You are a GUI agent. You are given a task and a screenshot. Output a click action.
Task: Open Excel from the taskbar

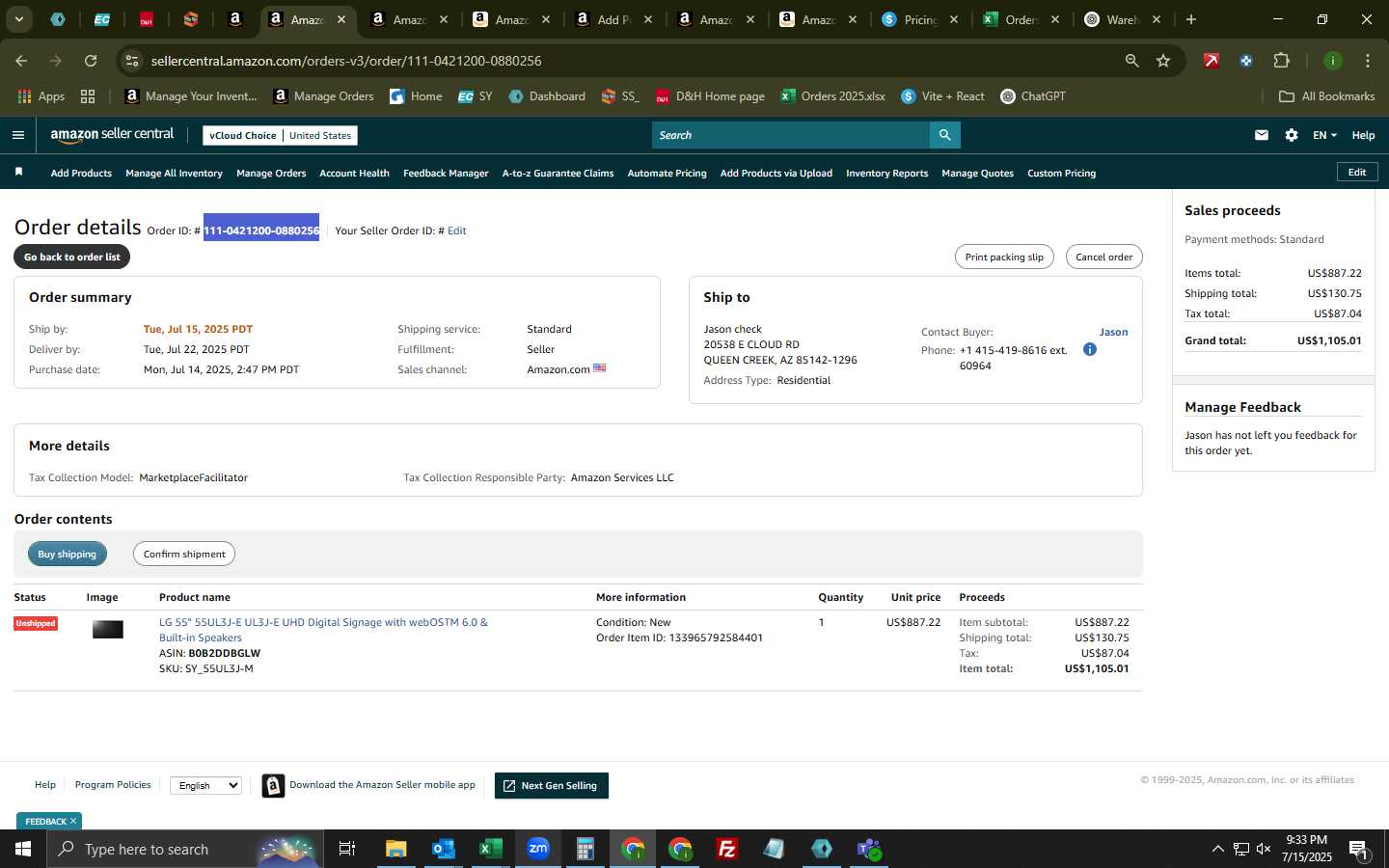tap(490, 849)
